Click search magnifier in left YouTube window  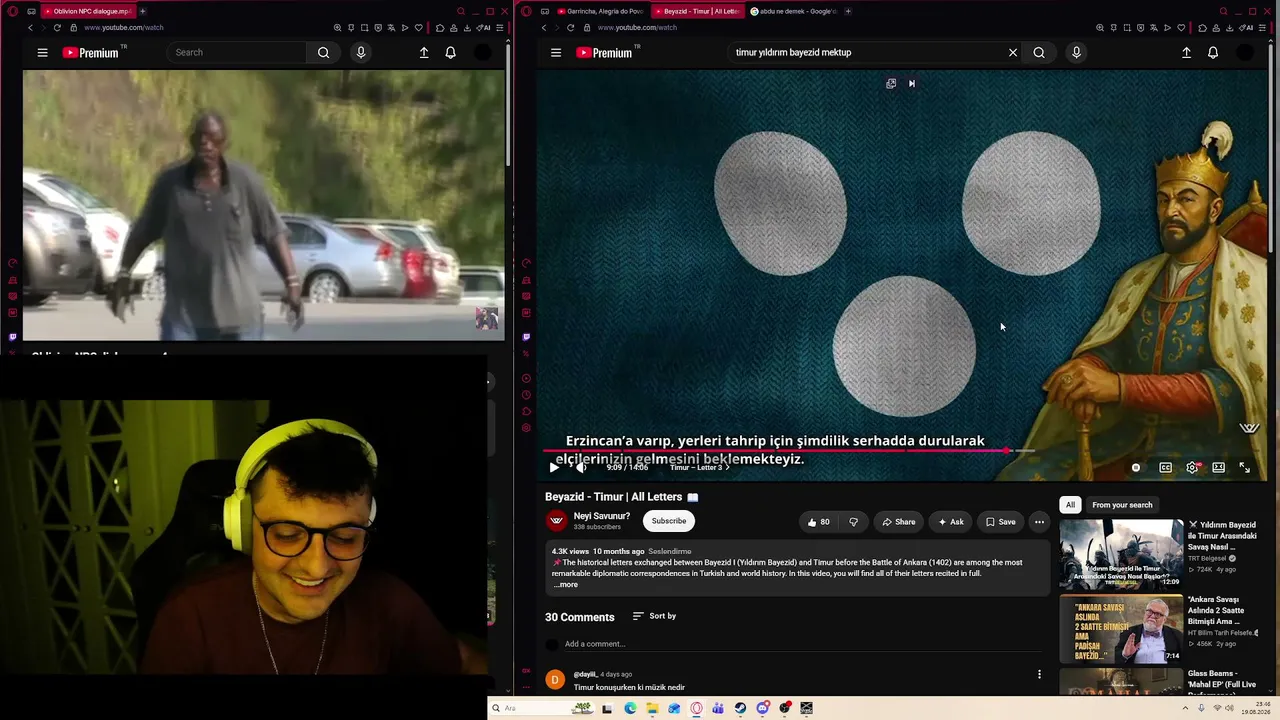(x=323, y=53)
